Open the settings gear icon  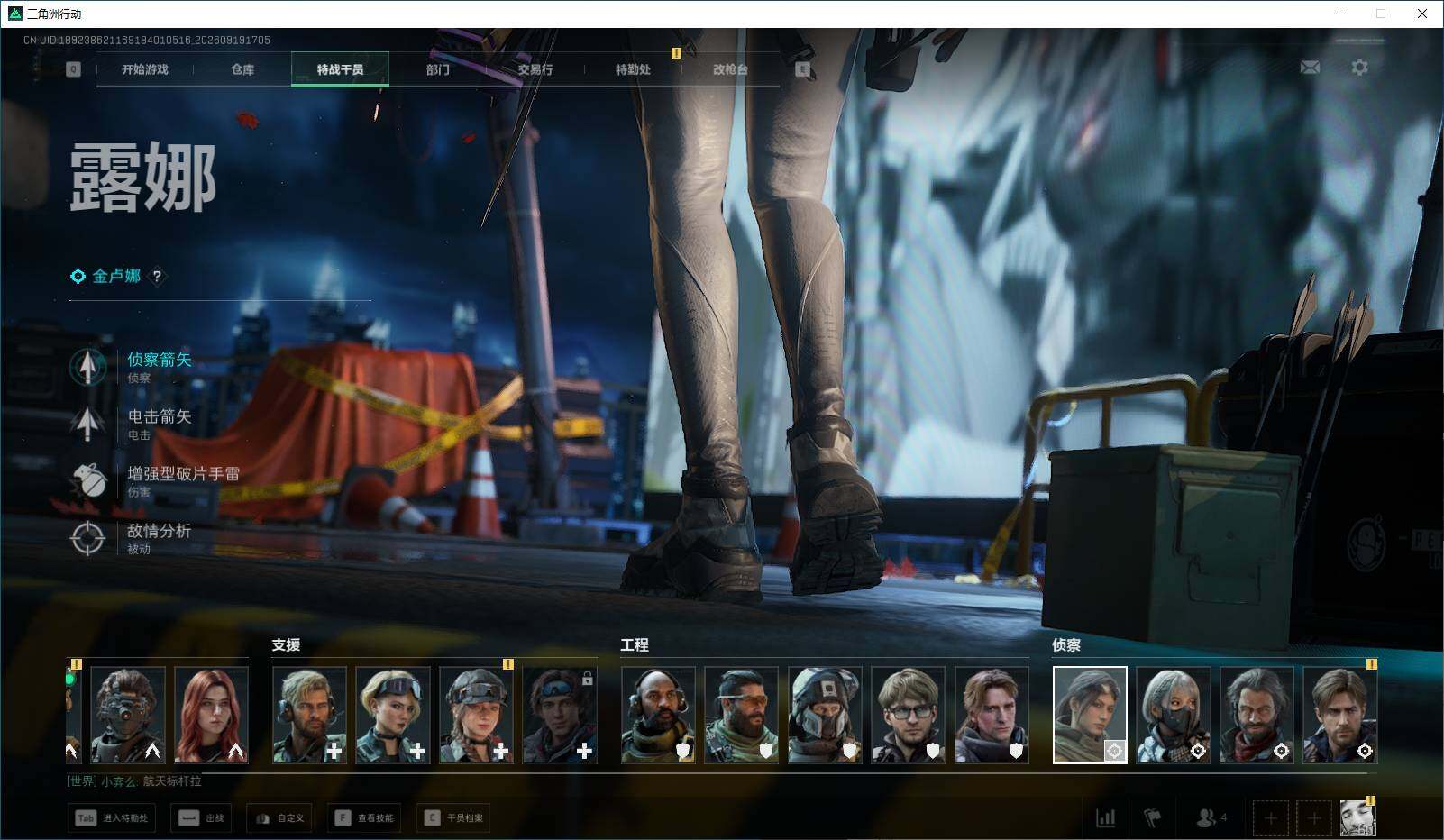(1359, 67)
